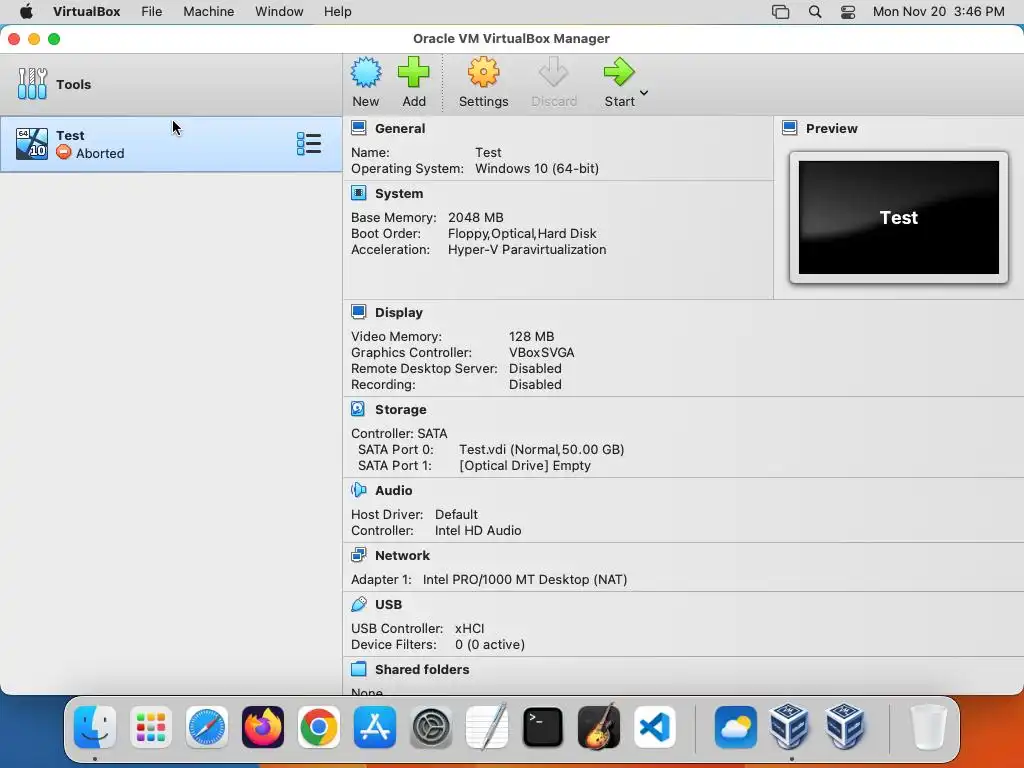The width and height of the screenshot is (1024, 768).
Task: Open the VirtualBox application menu
Action: 87,12
